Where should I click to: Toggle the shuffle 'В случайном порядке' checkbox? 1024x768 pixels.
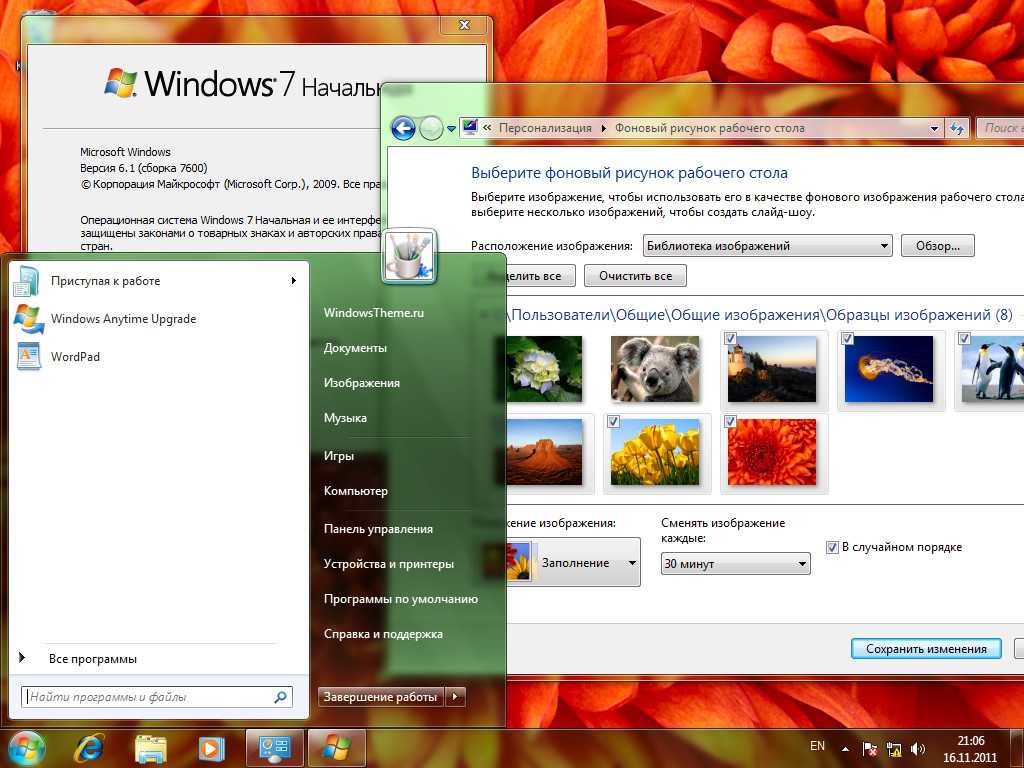tap(832, 547)
